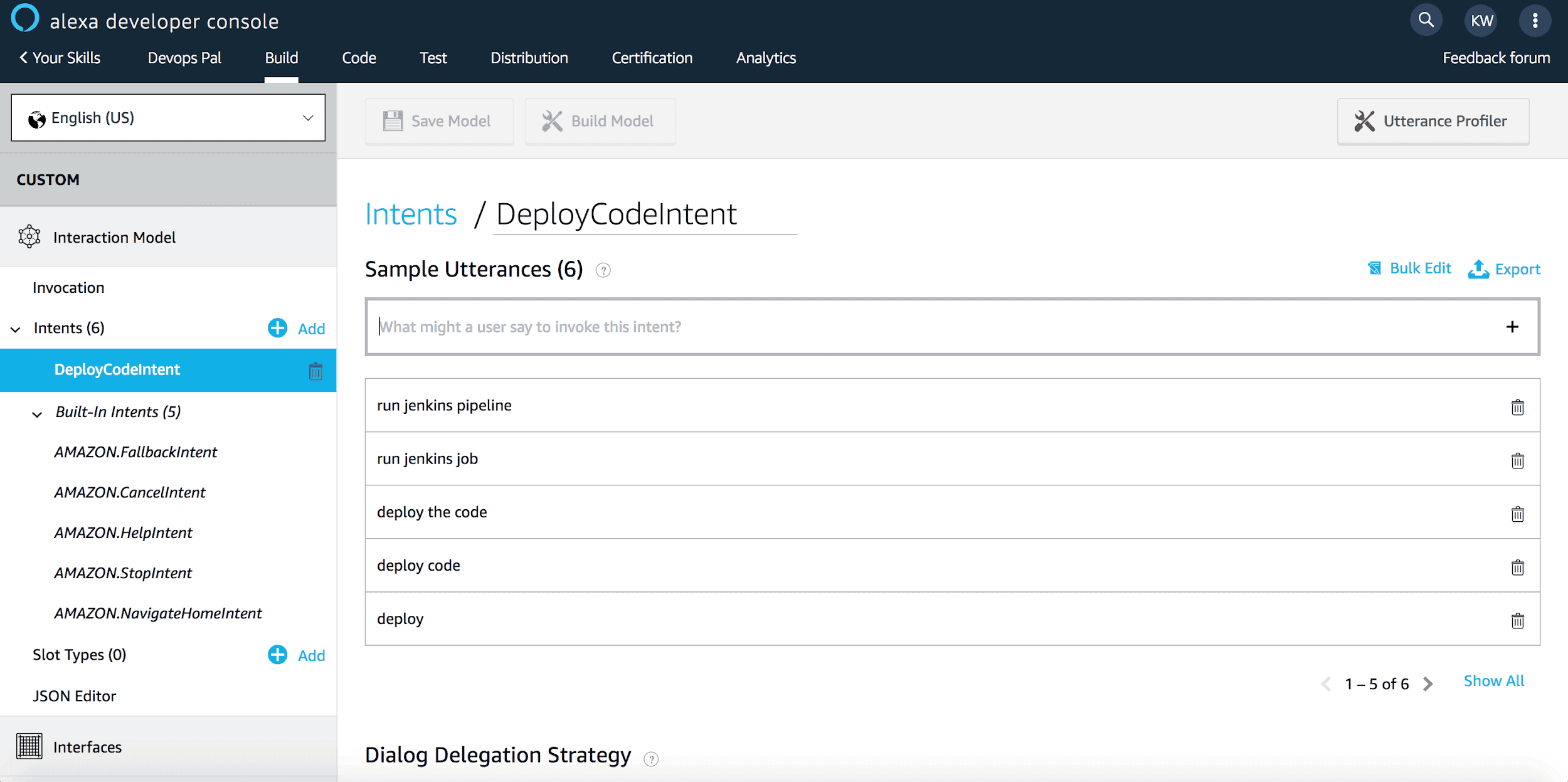Click the Bulk Edit link
The image size is (1568, 782).
pos(1421,268)
